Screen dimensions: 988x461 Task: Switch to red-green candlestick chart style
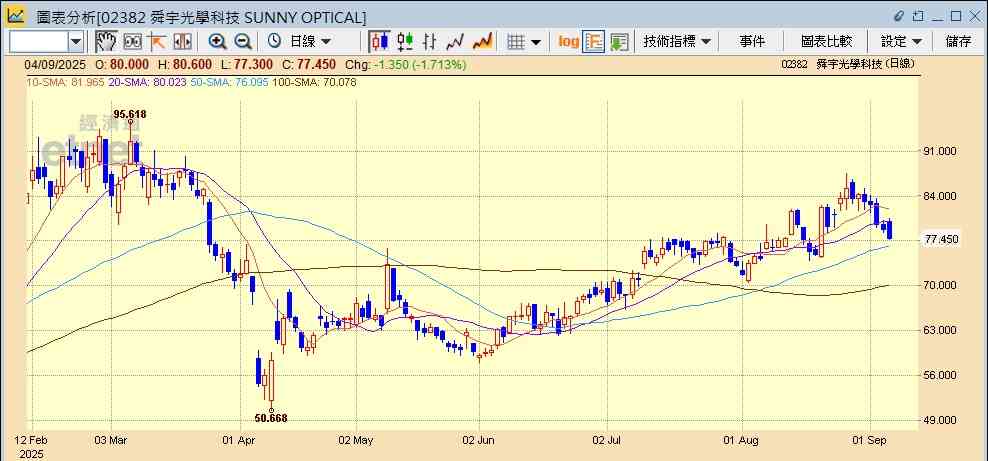tap(405, 42)
